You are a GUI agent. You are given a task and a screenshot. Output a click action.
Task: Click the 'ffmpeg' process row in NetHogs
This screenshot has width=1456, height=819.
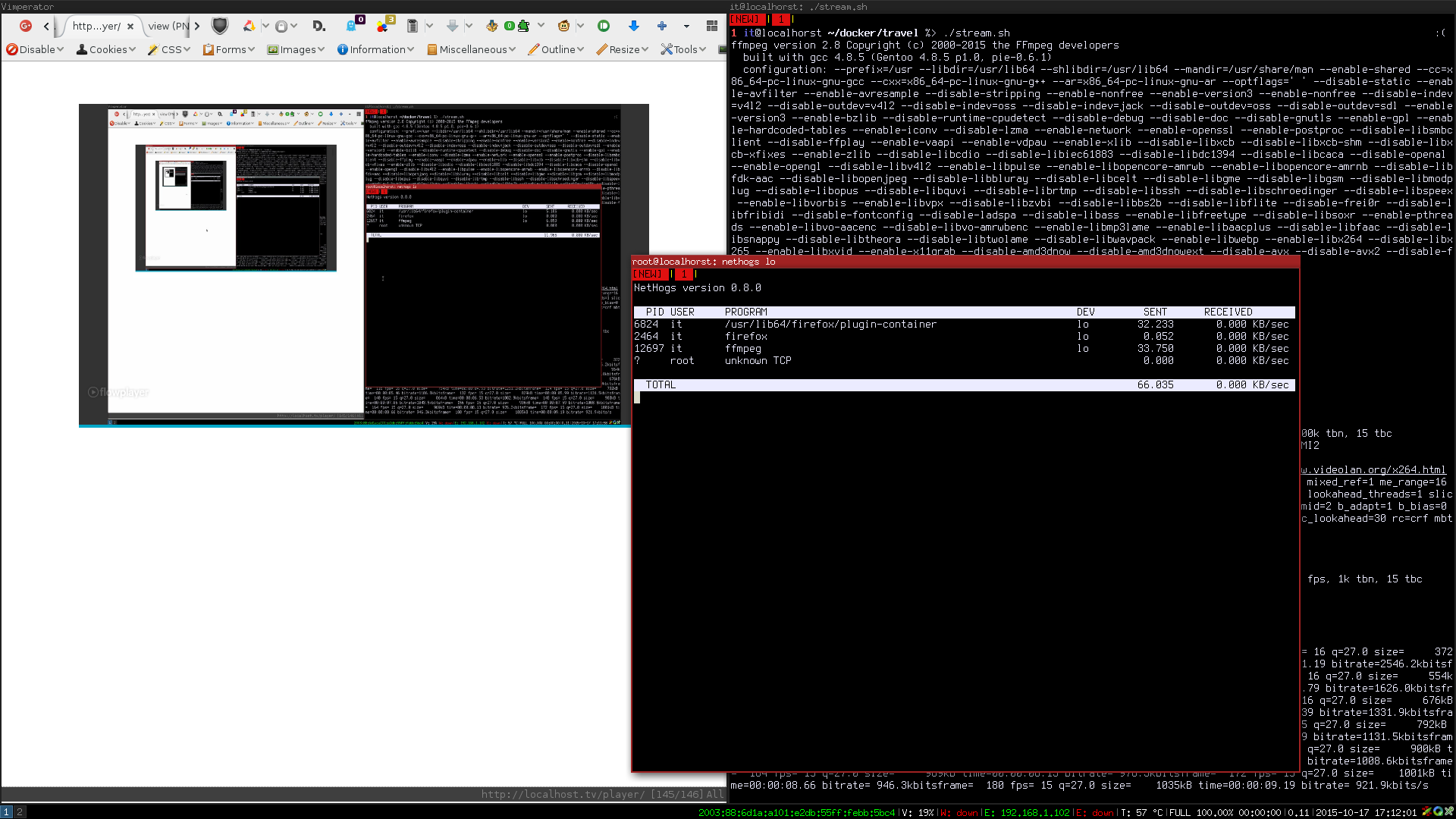pyautogui.click(x=964, y=348)
